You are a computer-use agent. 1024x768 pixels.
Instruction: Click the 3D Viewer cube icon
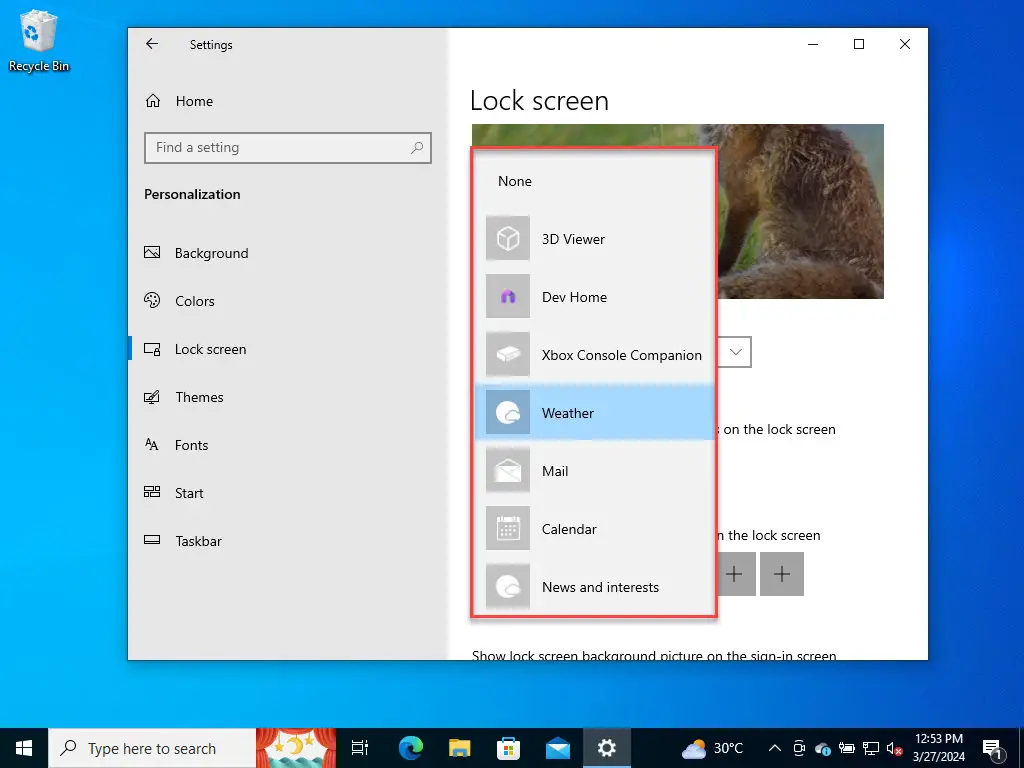pyautogui.click(x=507, y=238)
